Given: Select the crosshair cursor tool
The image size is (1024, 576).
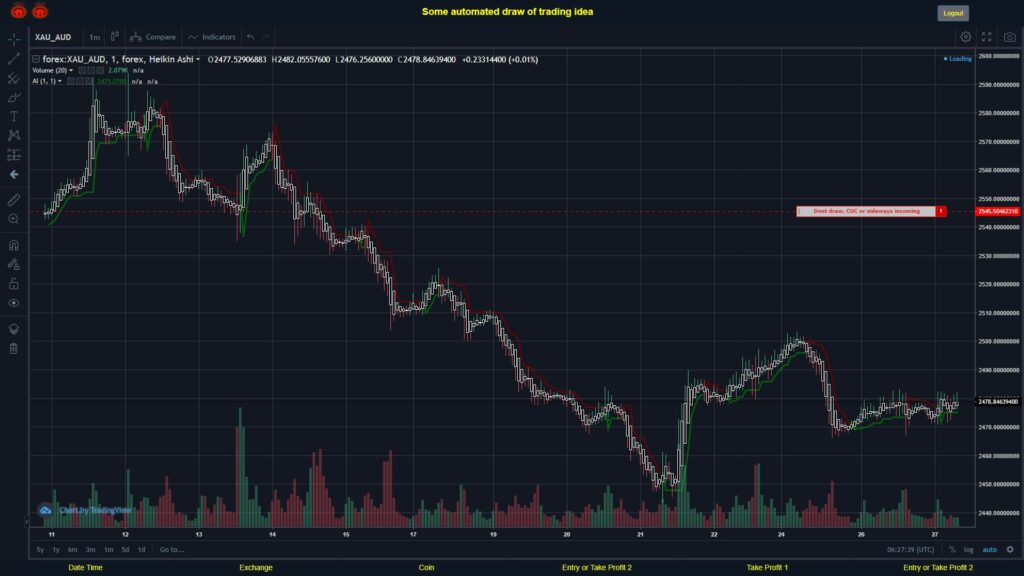Looking at the screenshot, I should pyautogui.click(x=14, y=39).
